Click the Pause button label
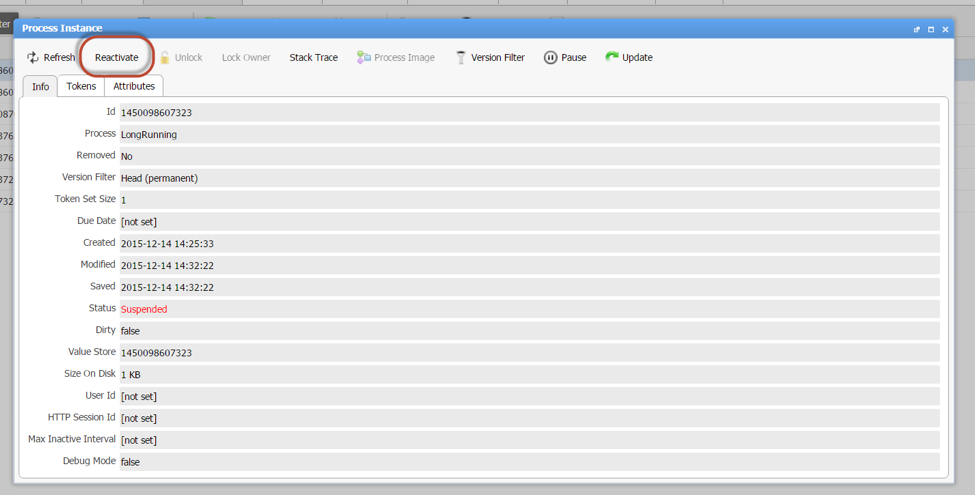Viewport: 975px width, 495px height. pos(574,57)
